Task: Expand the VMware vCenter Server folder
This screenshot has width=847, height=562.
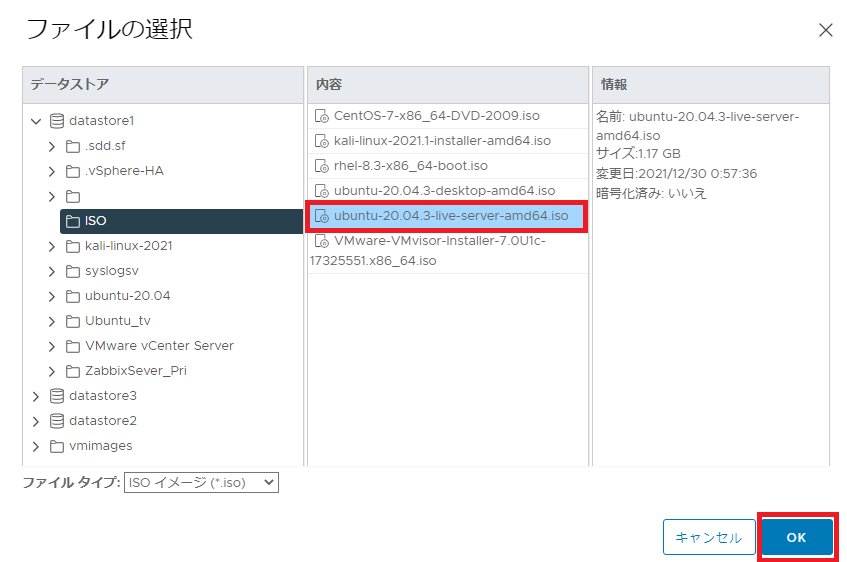Action: 51,346
